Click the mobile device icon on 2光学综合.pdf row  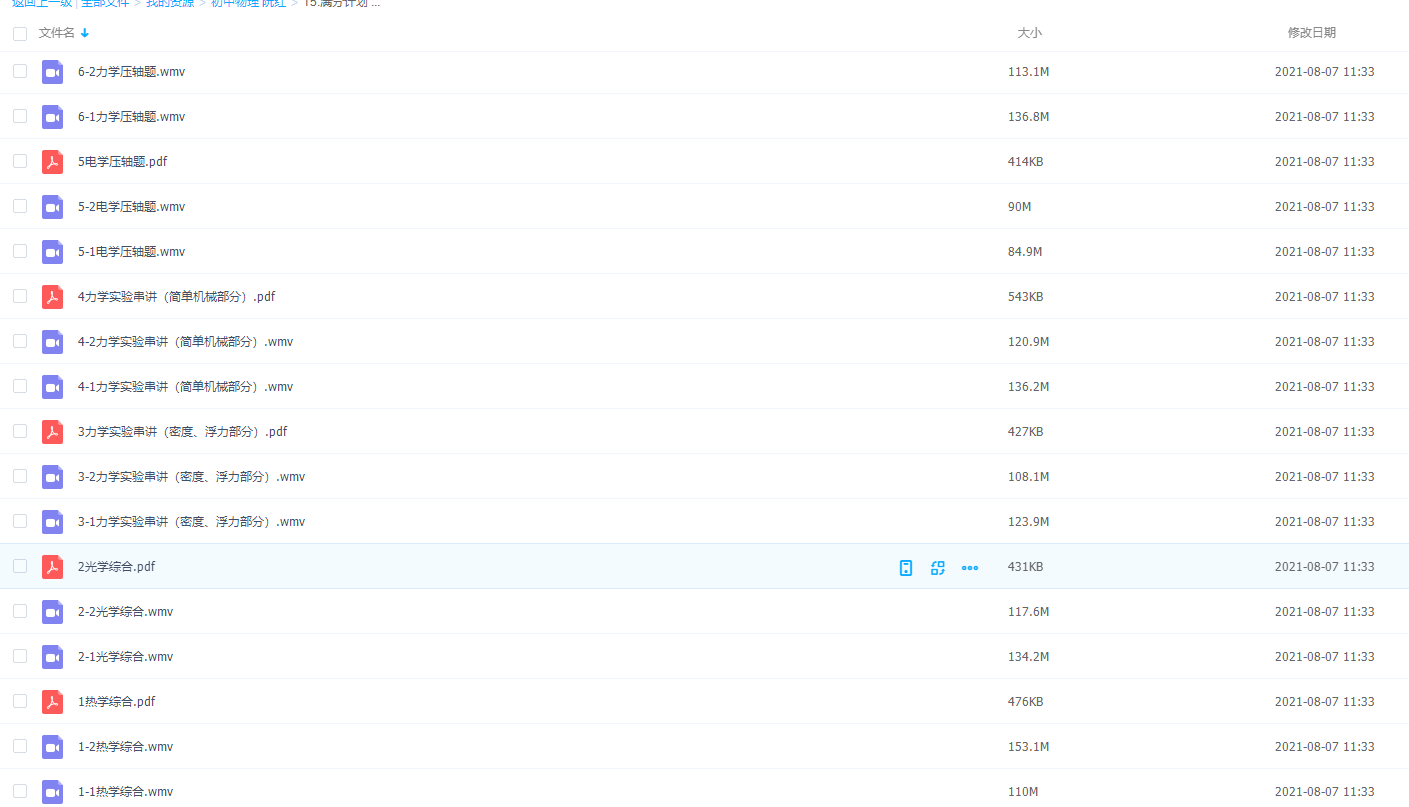click(906, 568)
